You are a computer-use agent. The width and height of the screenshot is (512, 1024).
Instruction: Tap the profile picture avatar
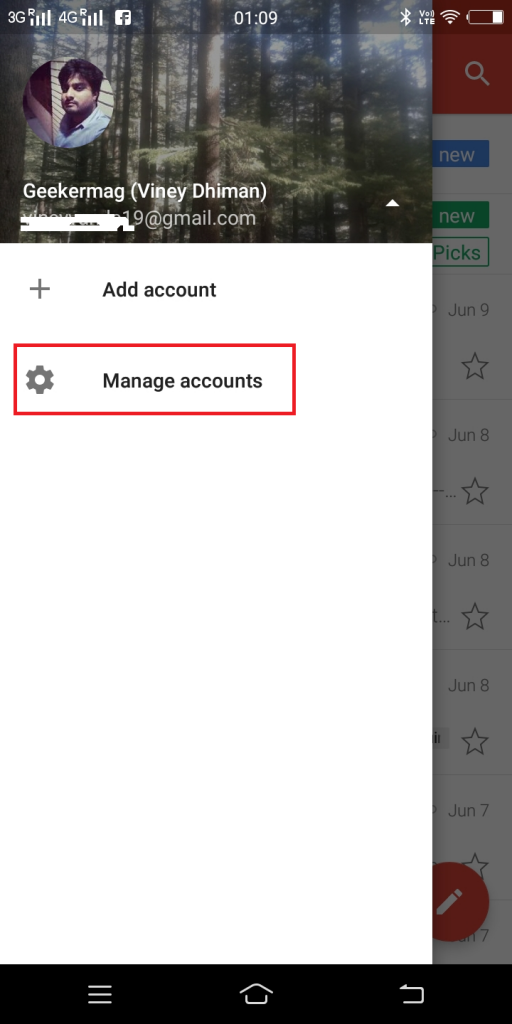tap(68, 103)
